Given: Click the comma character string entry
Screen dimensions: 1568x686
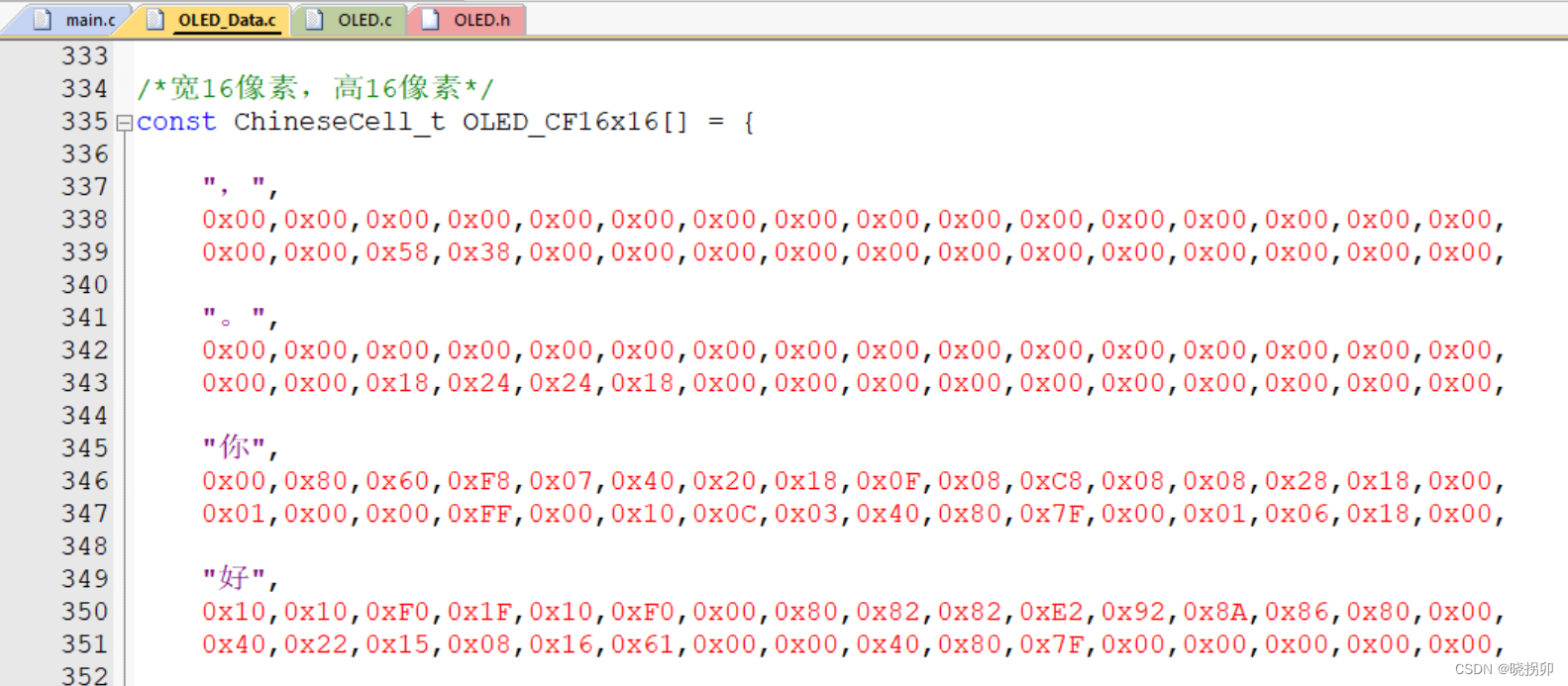Looking at the screenshot, I should click(x=240, y=186).
